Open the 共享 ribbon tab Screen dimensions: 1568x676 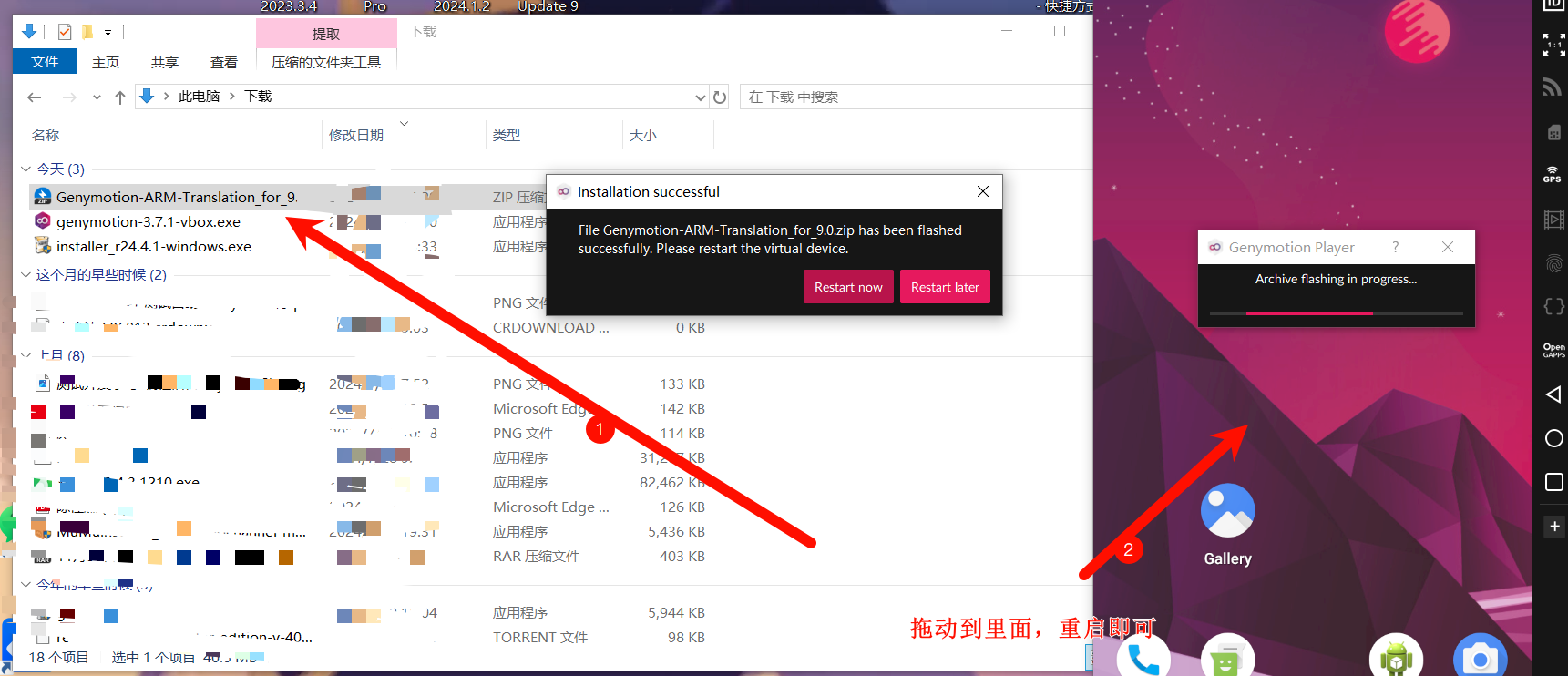click(165, 62)
